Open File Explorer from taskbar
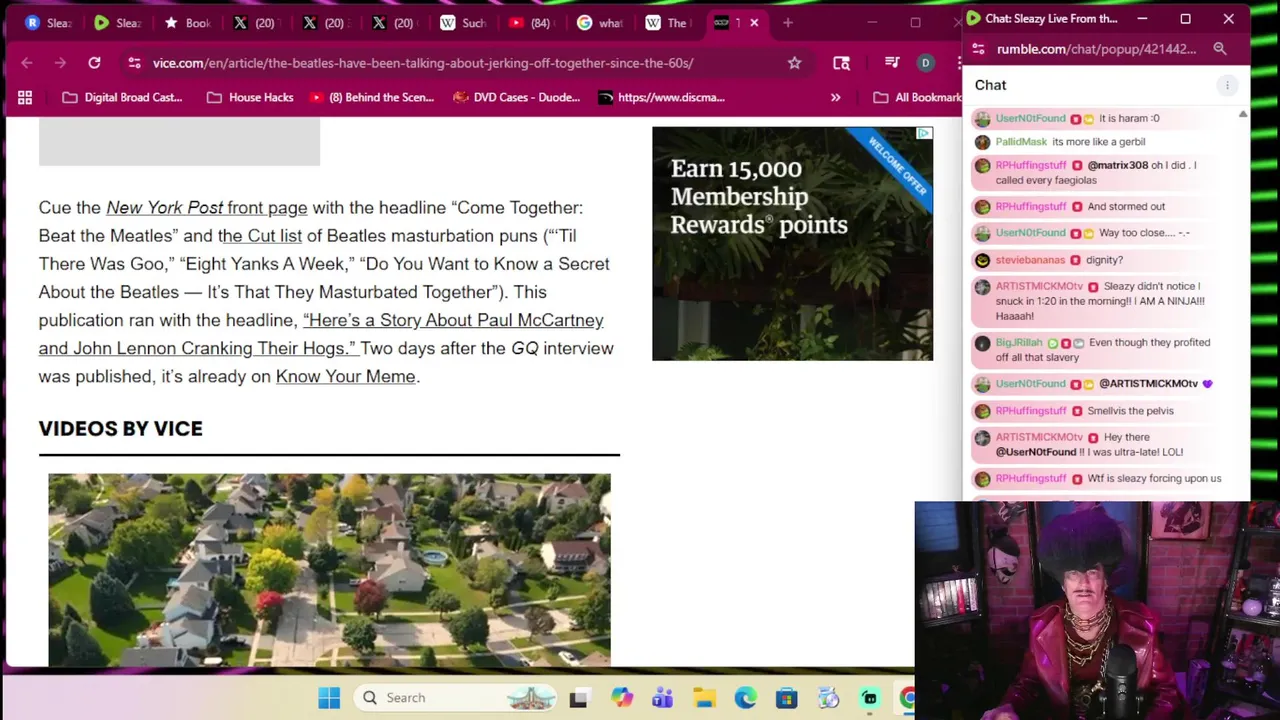The height and width of the screenshot is (720, 1280). pos(704,697)
